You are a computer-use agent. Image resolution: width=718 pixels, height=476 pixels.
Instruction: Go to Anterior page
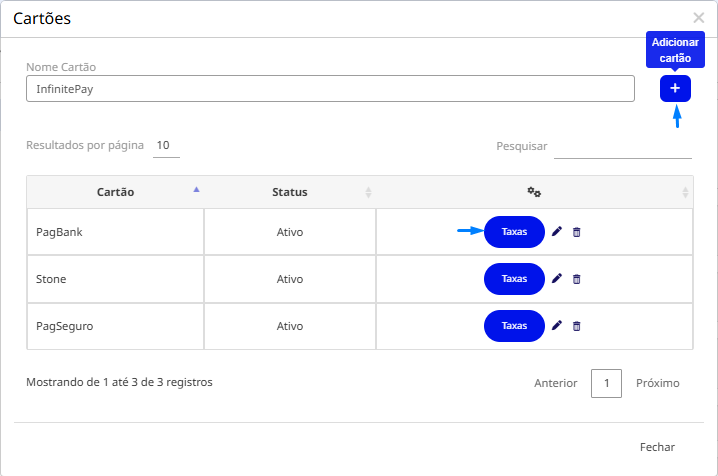[556, 383]
